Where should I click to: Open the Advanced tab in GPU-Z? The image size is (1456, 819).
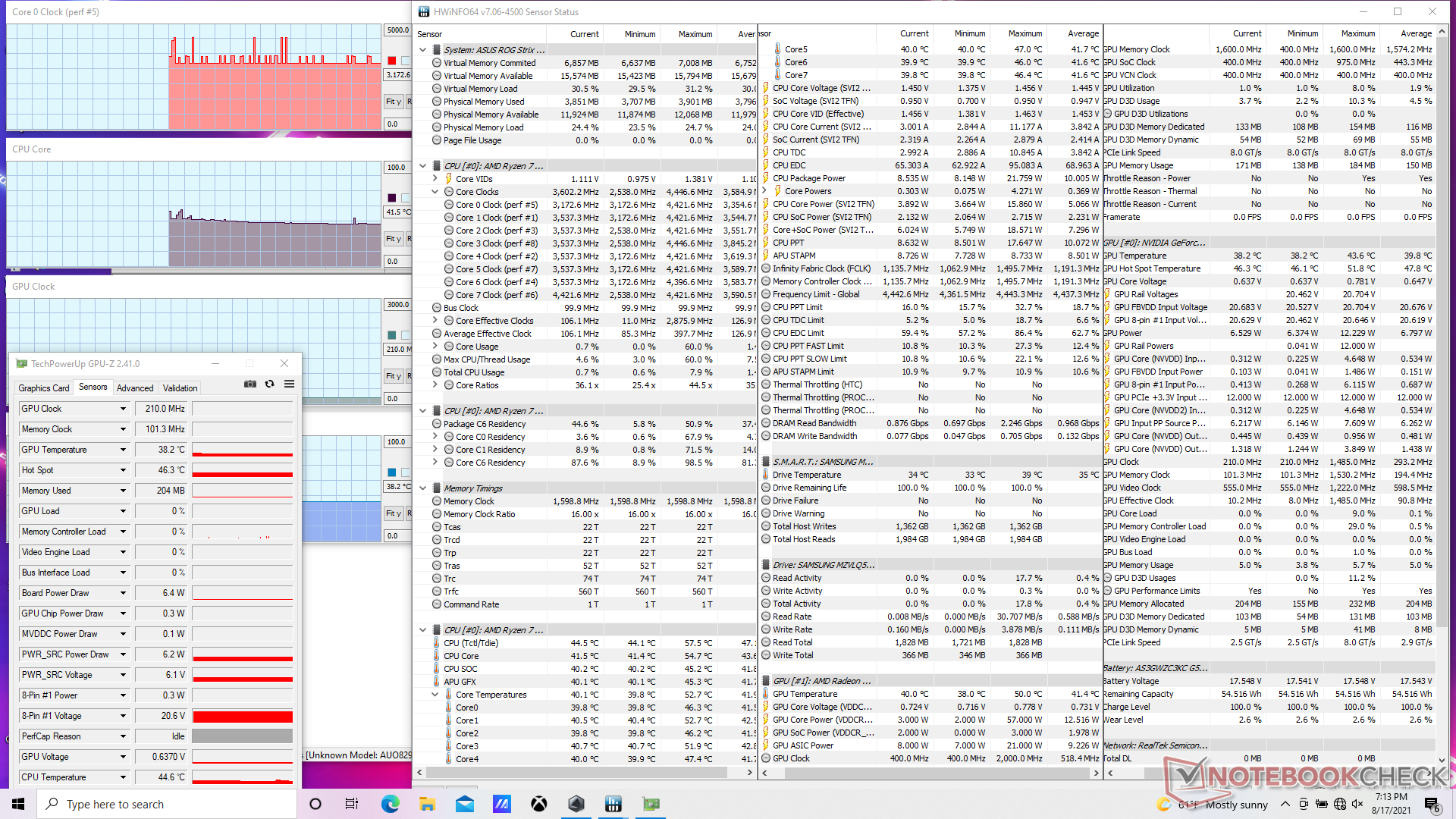[135, 388]
